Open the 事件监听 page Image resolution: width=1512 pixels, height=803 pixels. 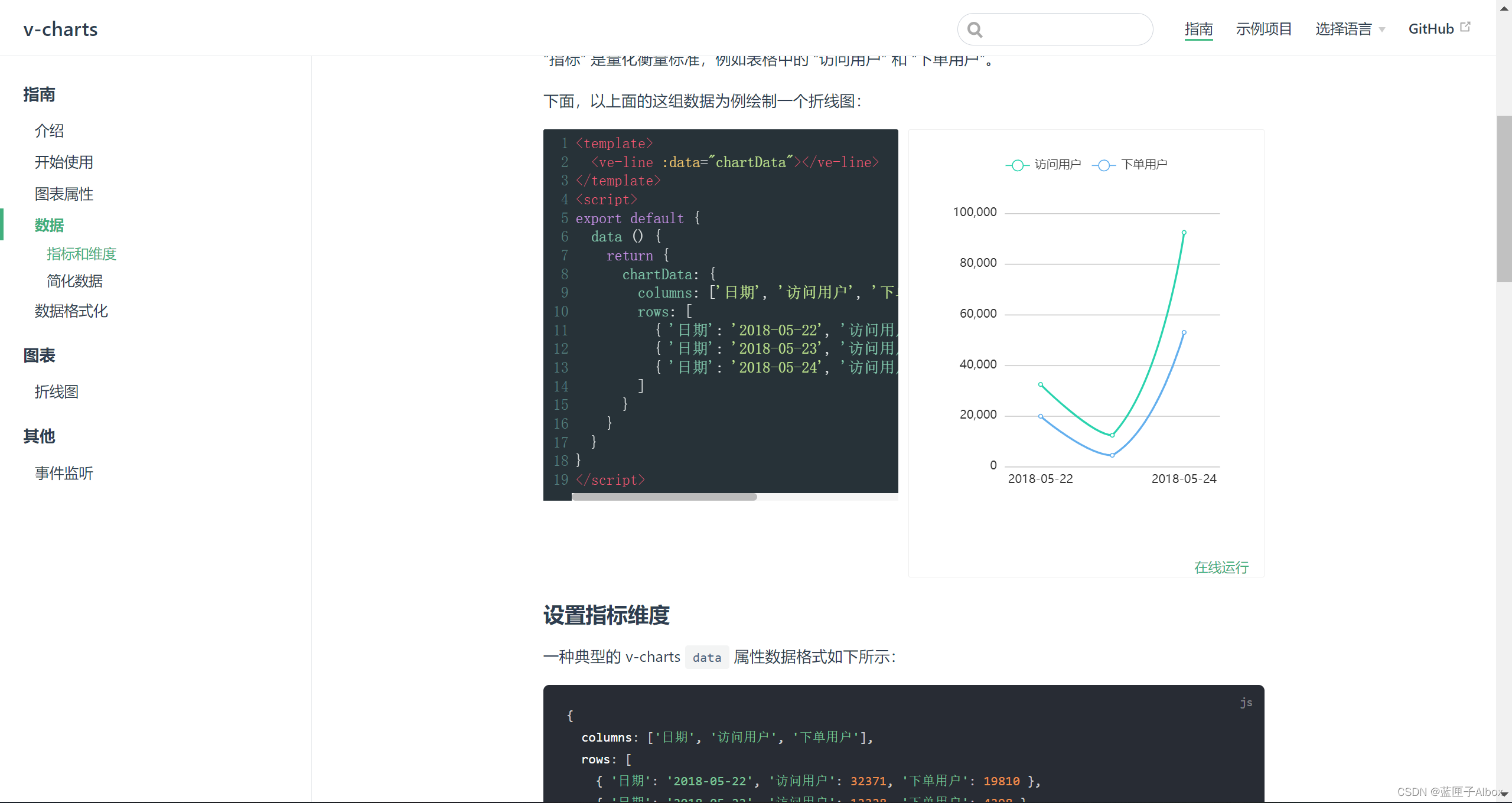coord(63,472)
